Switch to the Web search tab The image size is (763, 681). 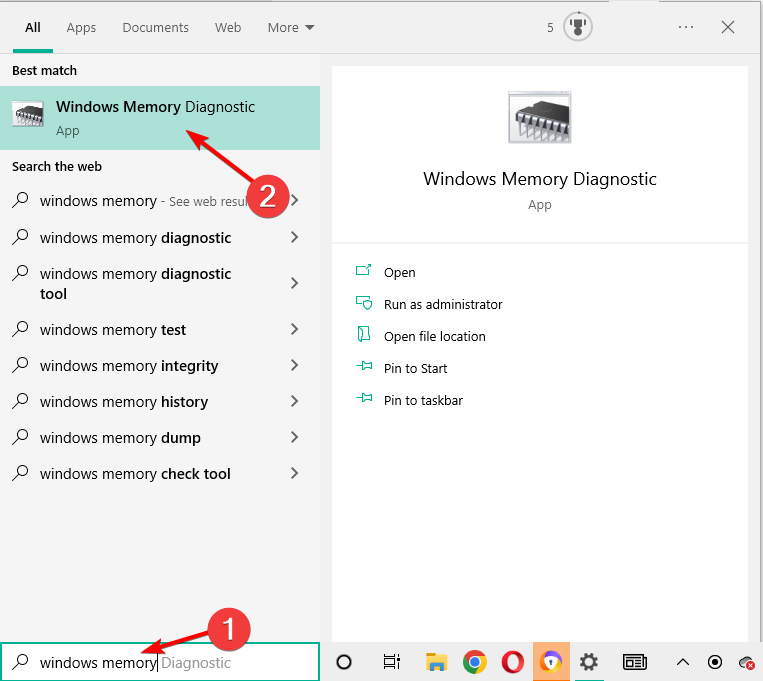tap(228, 28)
